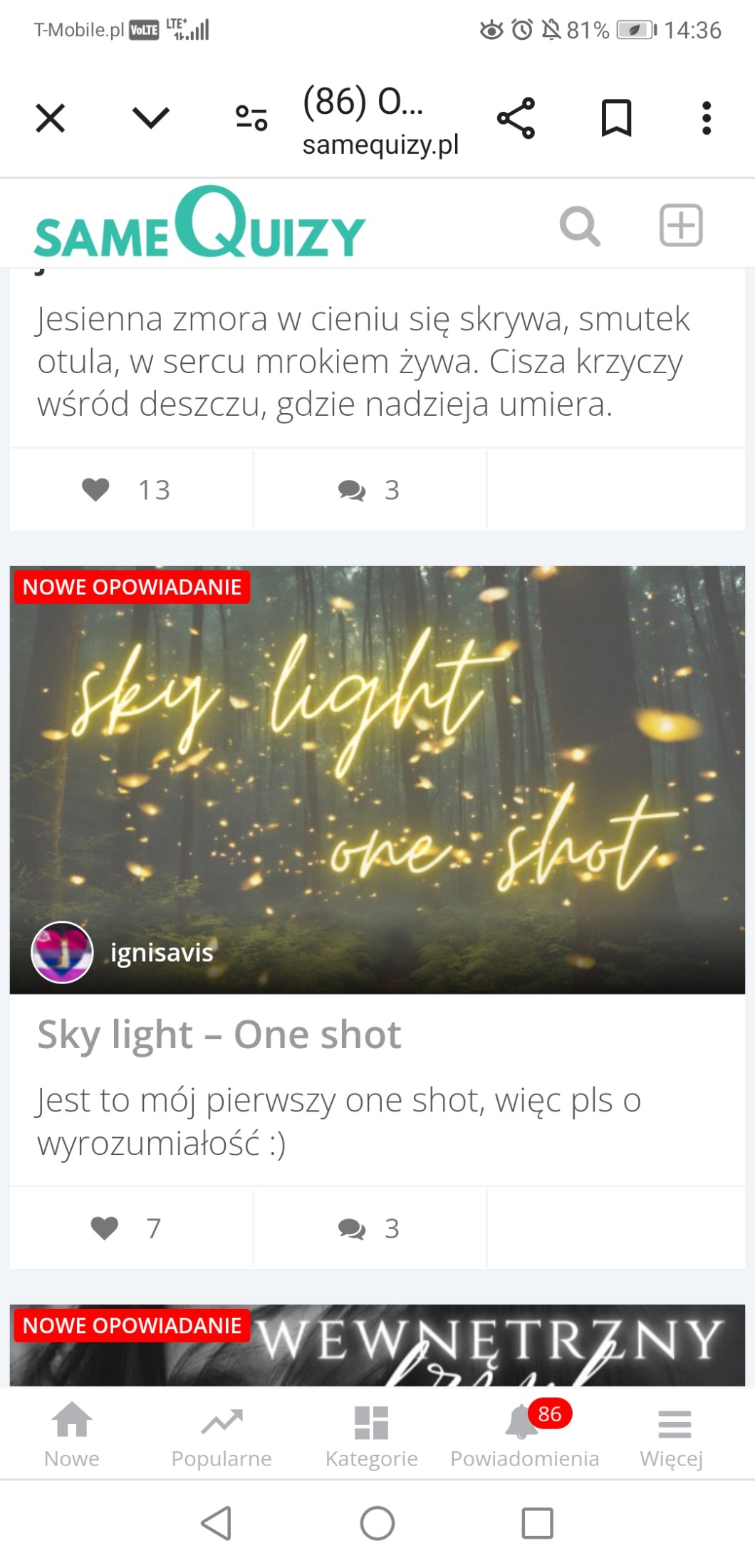Minimize the custom tab chevron down

[x=151, y=117]
